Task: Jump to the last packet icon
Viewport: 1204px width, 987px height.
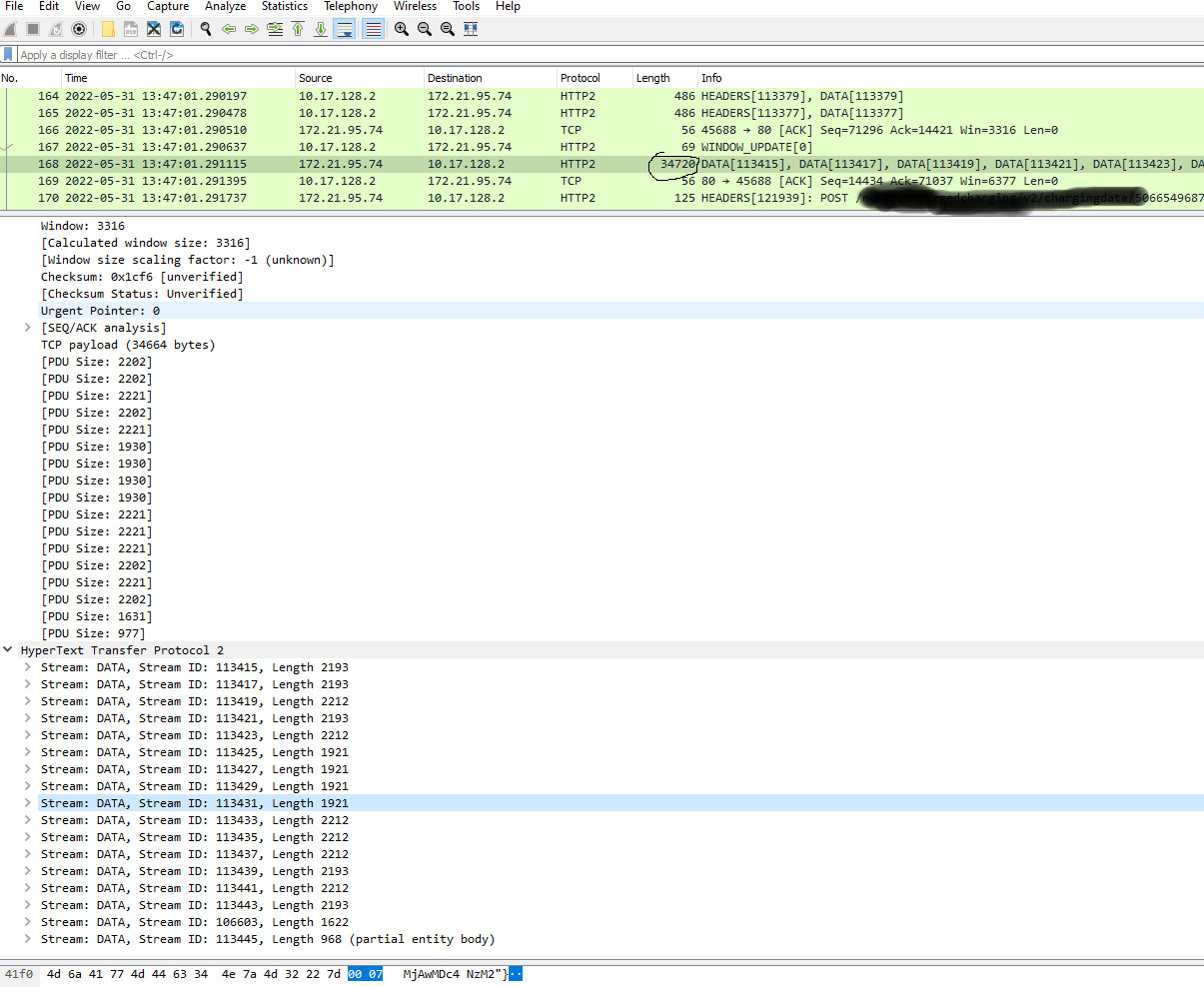Action: pyautogui.click(x=321, y=29)
